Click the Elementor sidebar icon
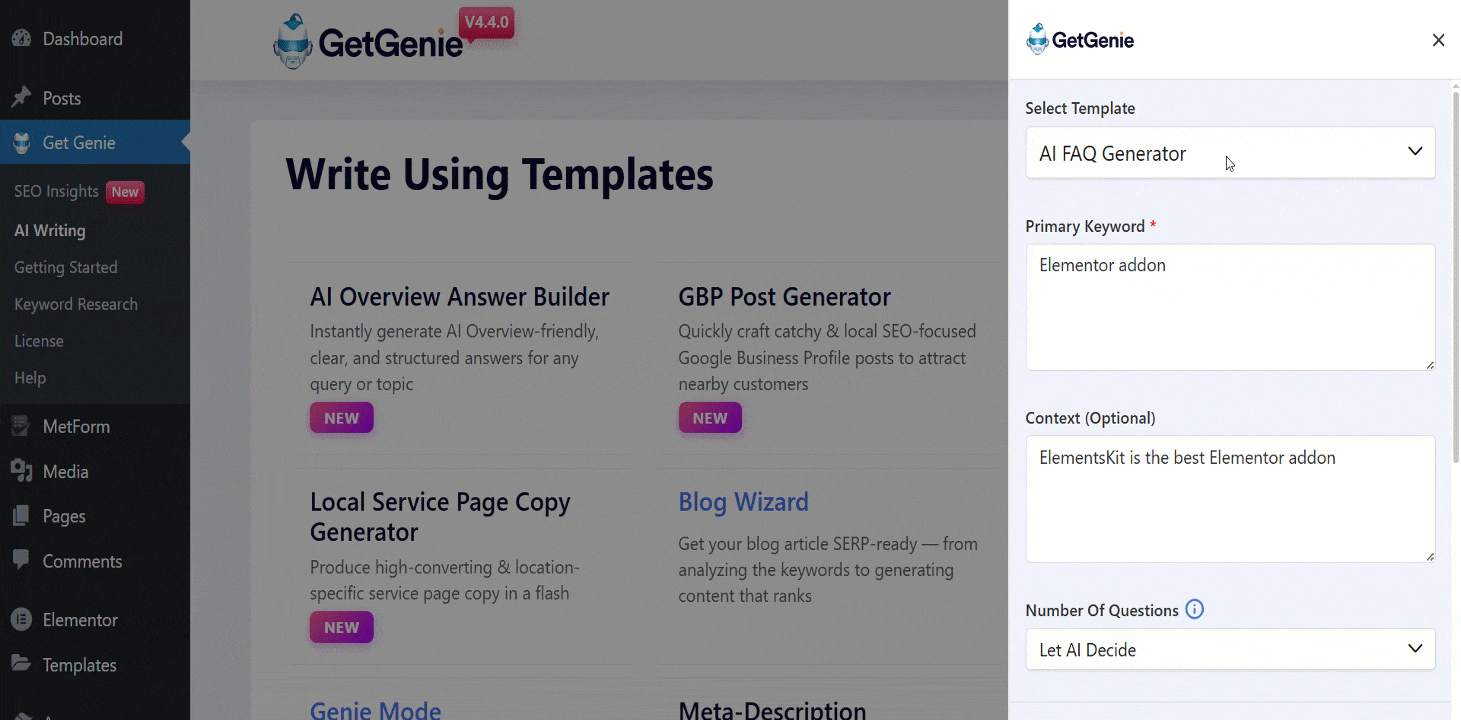This screenshot has height=720, width=1461. point(20,619)
